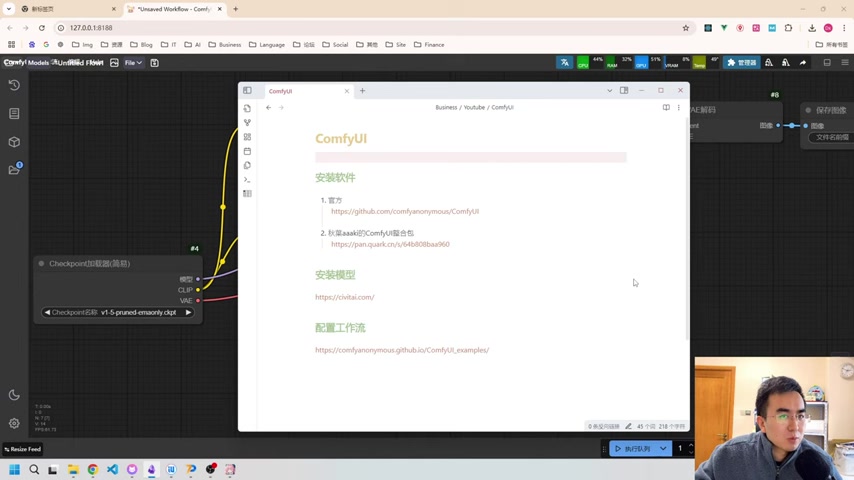The image size is (854, 480).
Task: Open the table icon in note app sidebar
Action: (247, 193)
